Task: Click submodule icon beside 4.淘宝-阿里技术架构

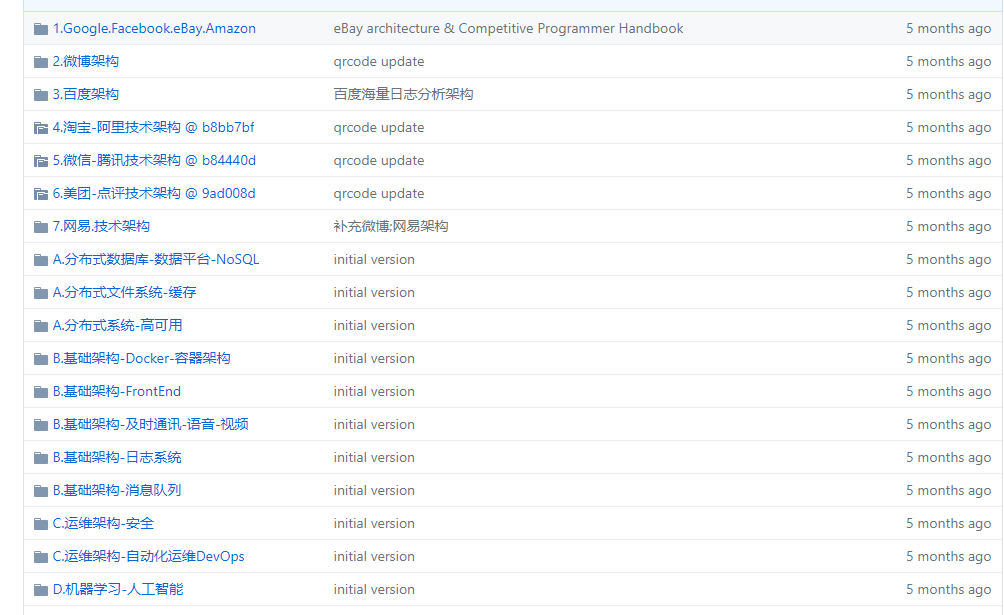Action: tap(41, 127)
